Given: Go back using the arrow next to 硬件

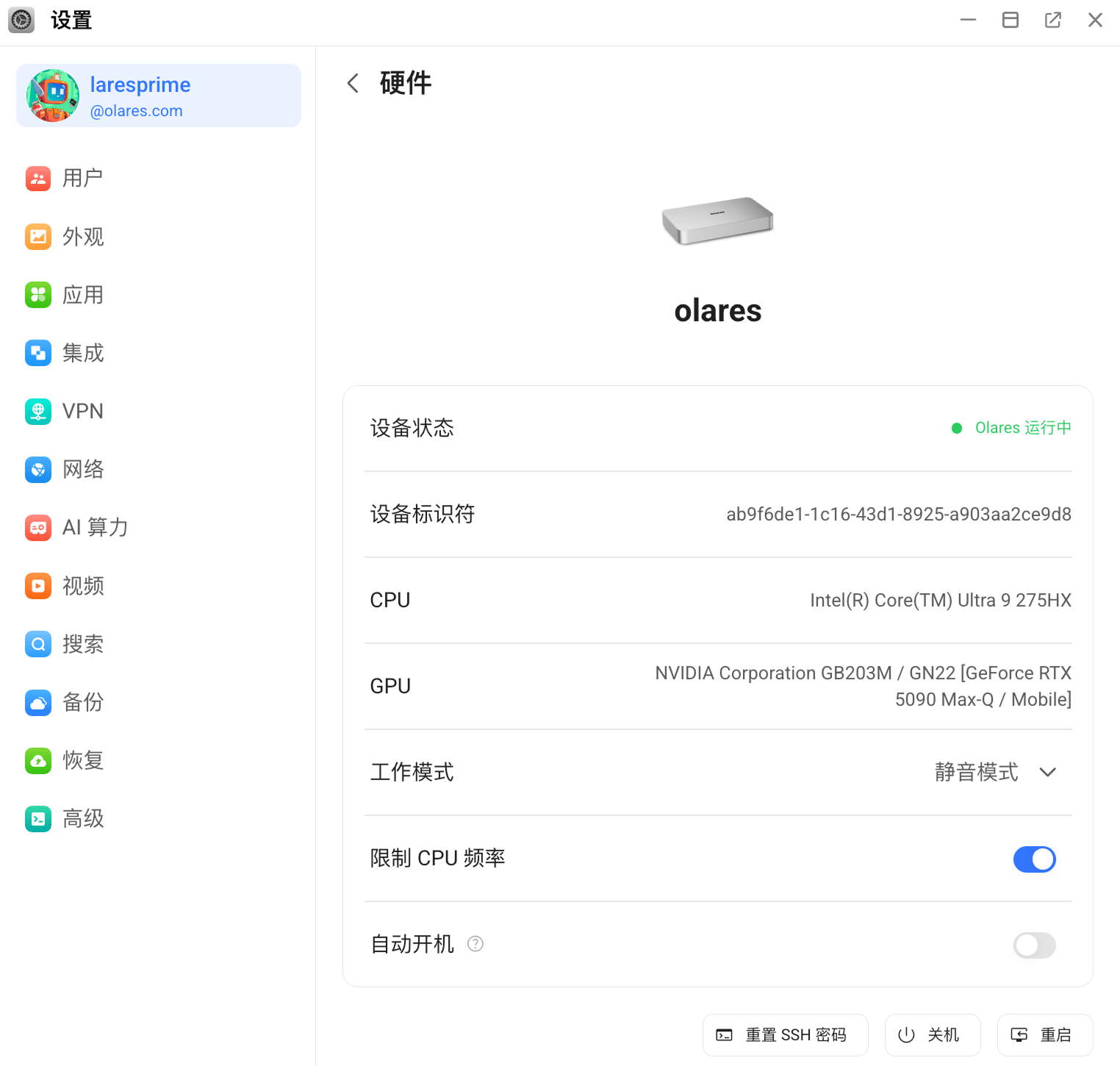Looking at the screenshot, I should tap(353, 83).
